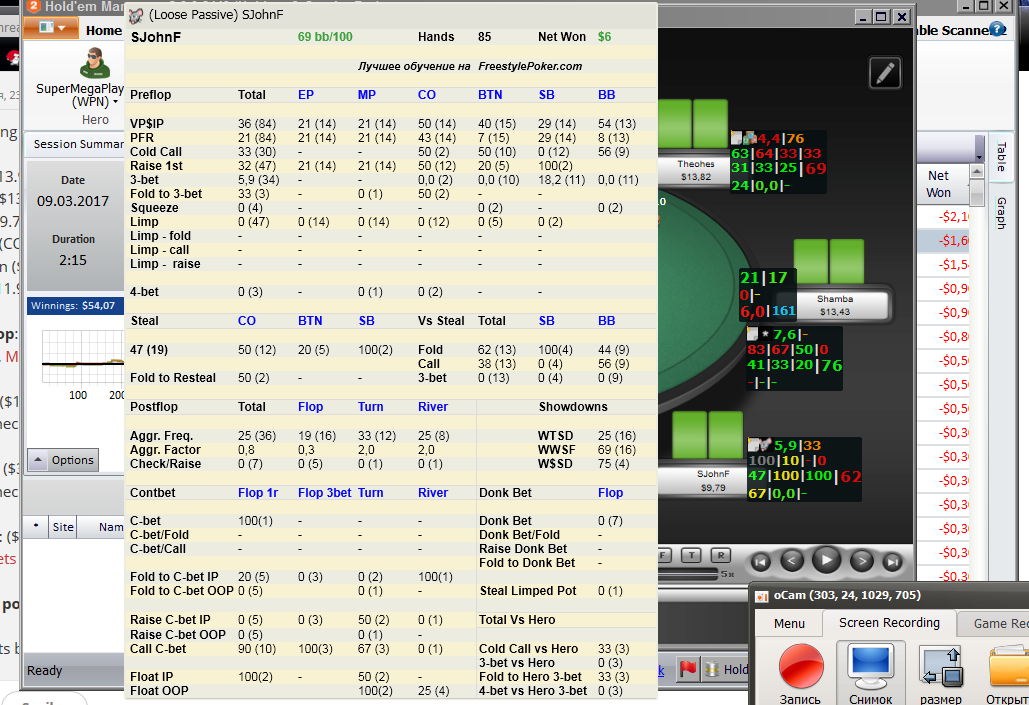Step to previous action in replayer
1029x705 pixels.
(791, 561)
